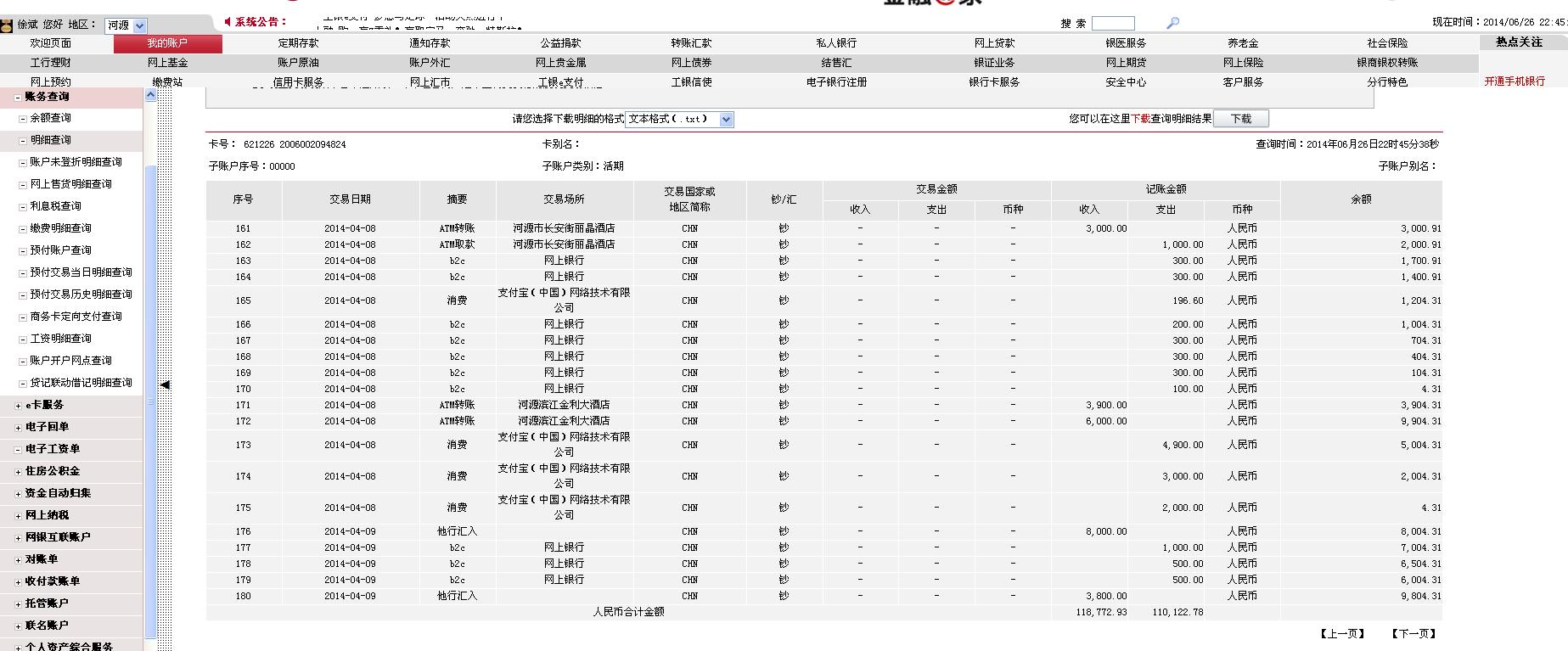Image resolution: width=1568 pixels, height=651 pixels.
Task: Click the 开通手机银行 link
Action: tap(1515, 81)
